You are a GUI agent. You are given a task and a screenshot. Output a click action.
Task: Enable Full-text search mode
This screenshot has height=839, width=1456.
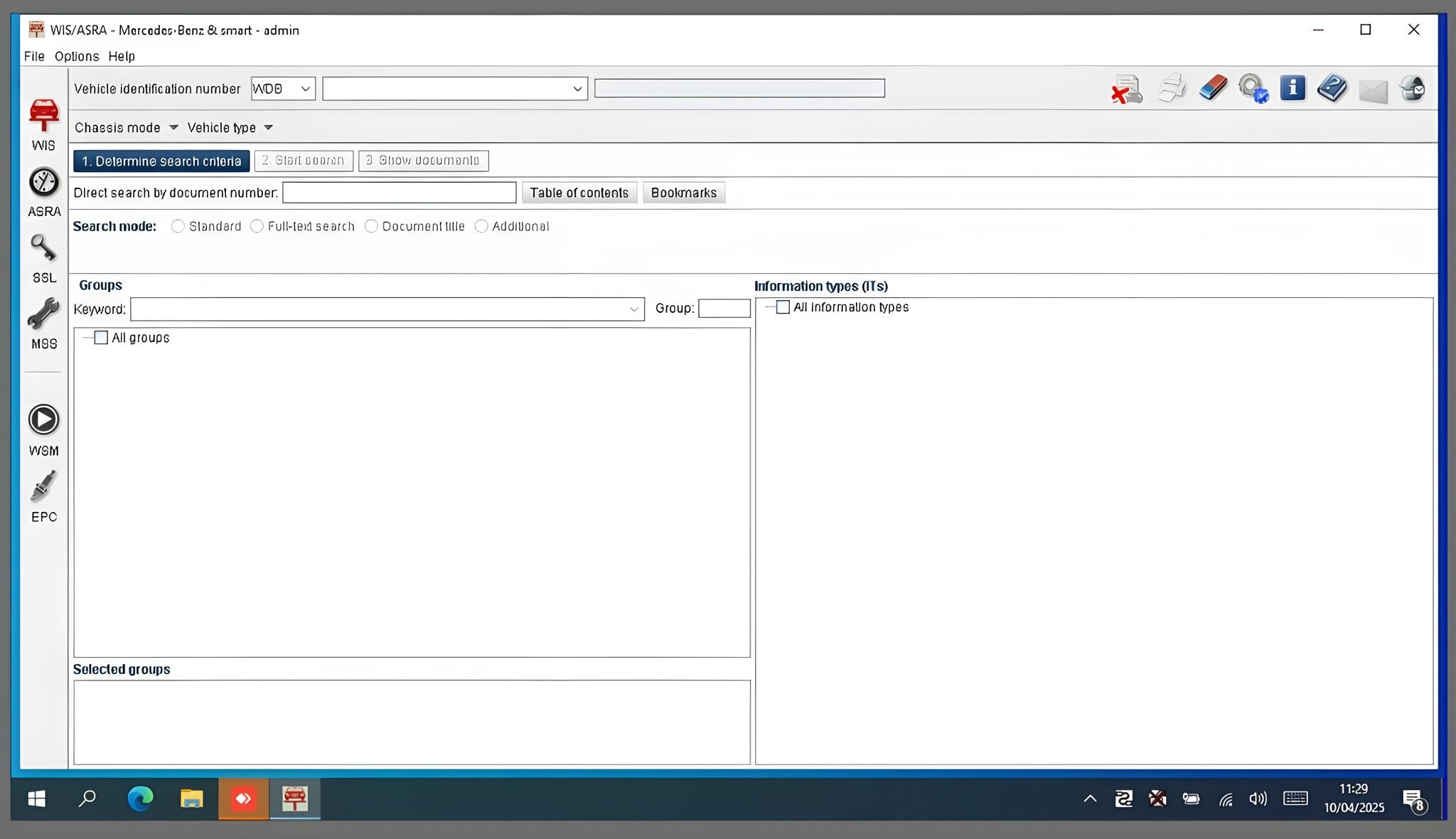(257, 226)
